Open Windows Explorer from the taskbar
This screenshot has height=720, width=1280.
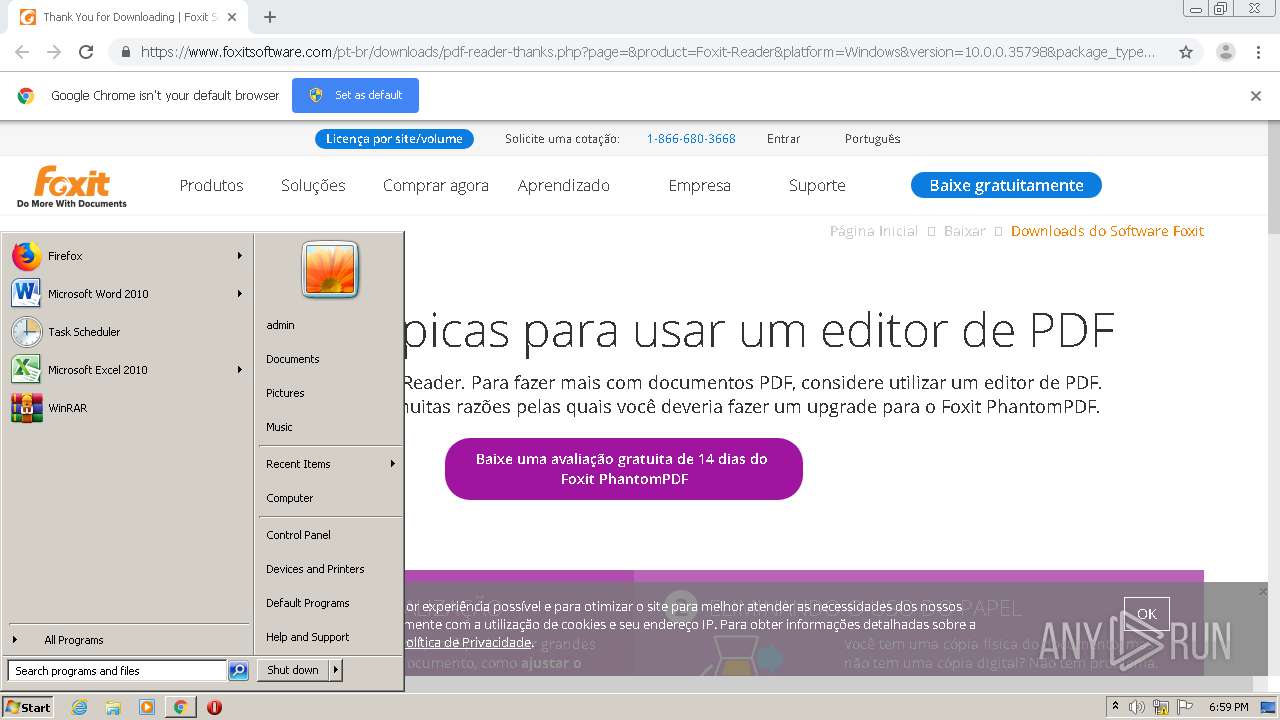click(x=113, y=707)
